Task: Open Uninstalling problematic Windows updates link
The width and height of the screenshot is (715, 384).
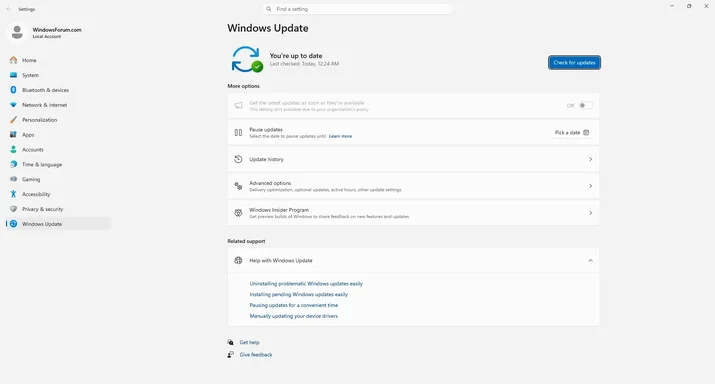Action: 306,284
